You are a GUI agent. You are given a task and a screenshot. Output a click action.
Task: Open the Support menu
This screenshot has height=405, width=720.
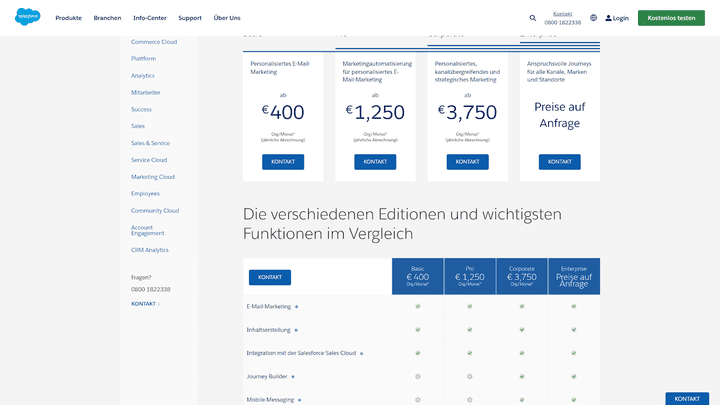(190, 18)
